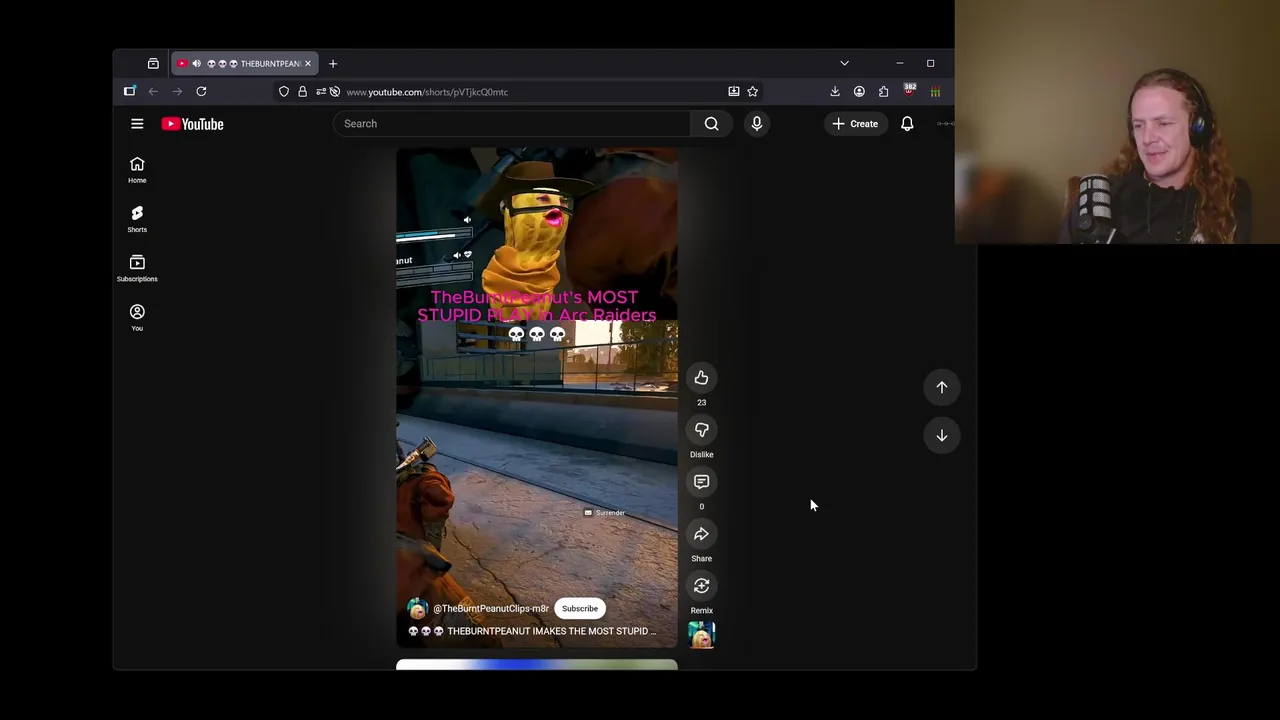Select the THEBURNTPEANUT browser tab
The height and width of the screenshot is (720, 1280).
click(245, 64)
